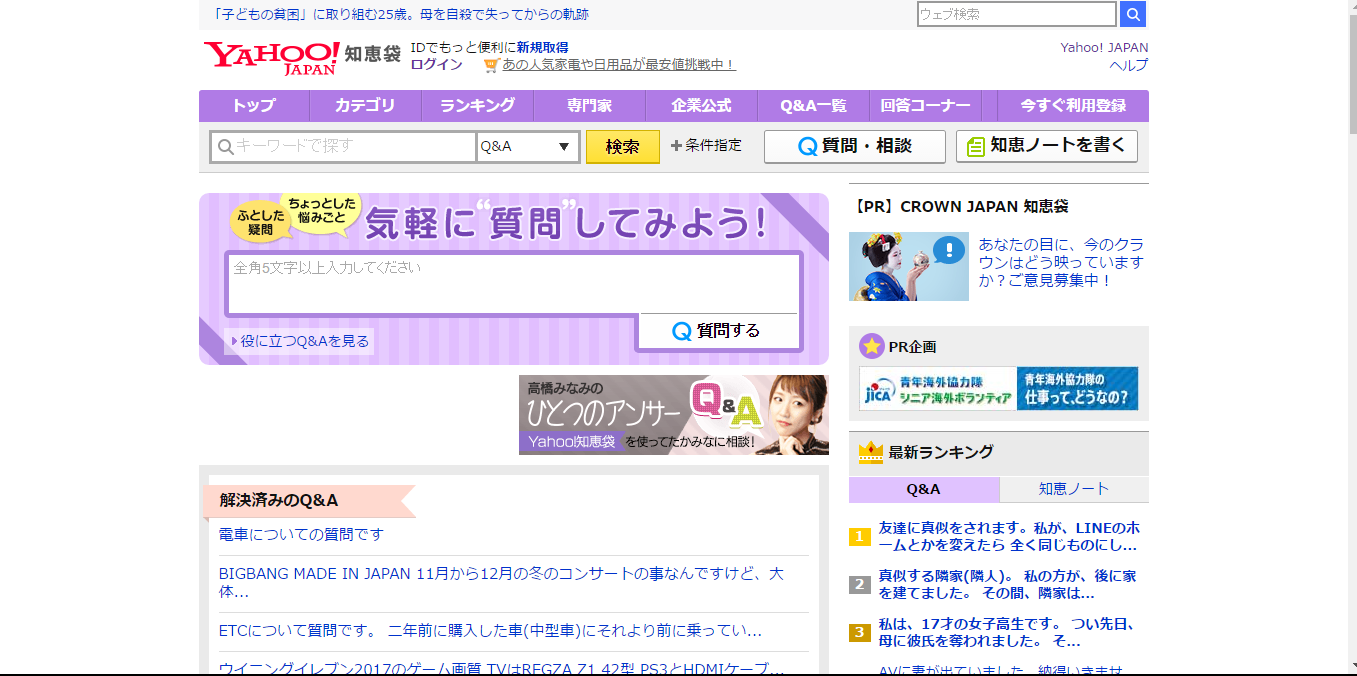The width and height of the screenshot is (1357, 676).
Task: Open the Q&A search category dropdown
Action: tap(528, 146)
